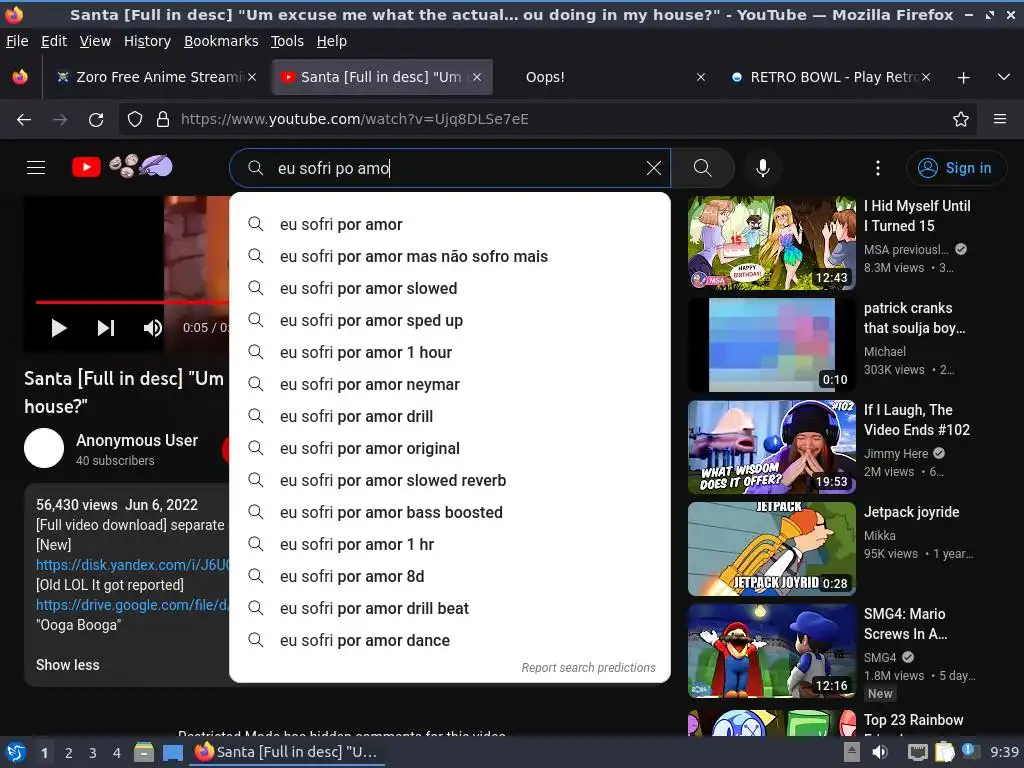Viewport: 1024px width, 768px height.
Task: Open the disk.yandex.com download link
Action: [132, 565]
